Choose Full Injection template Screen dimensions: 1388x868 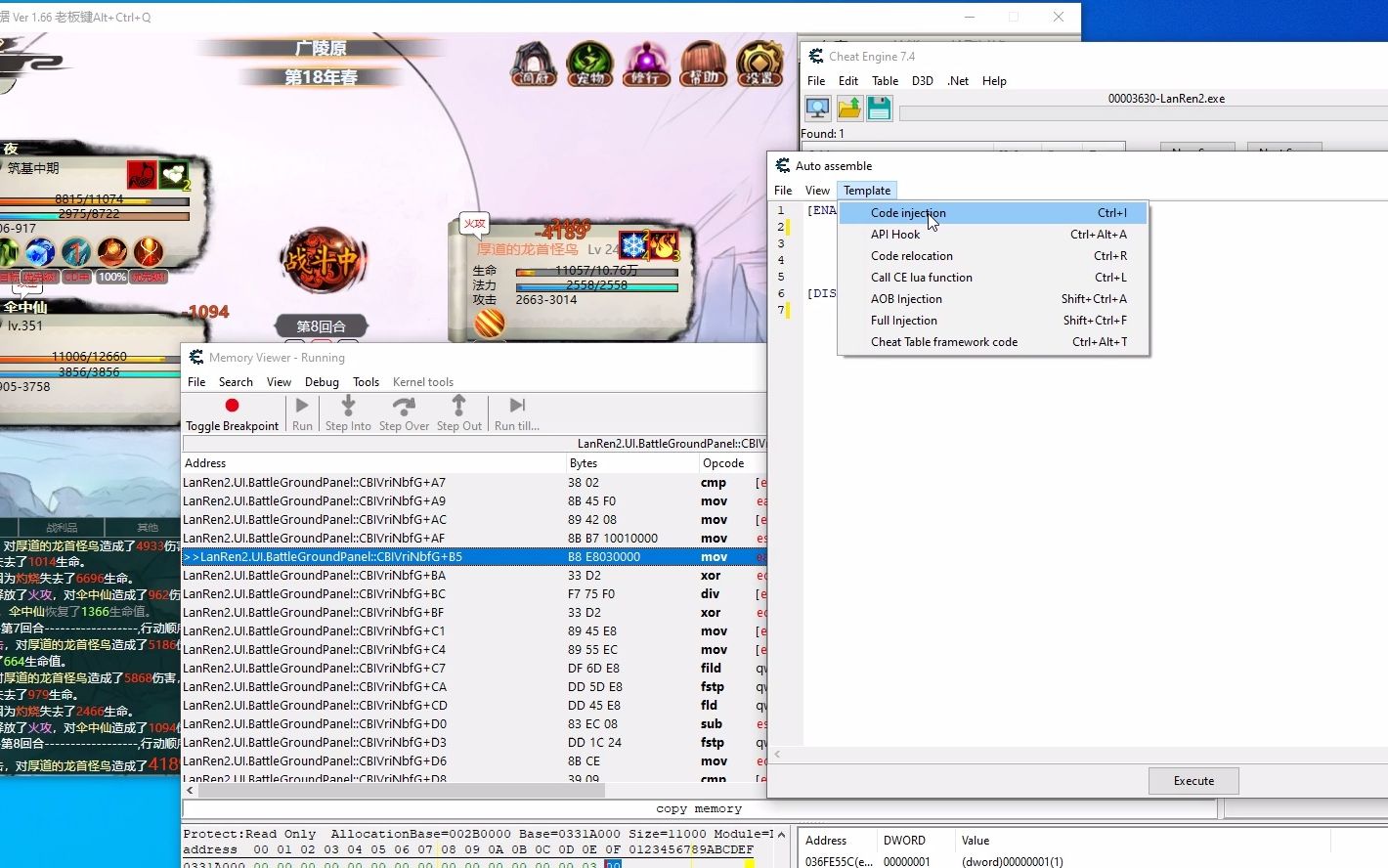coord(993,321)
